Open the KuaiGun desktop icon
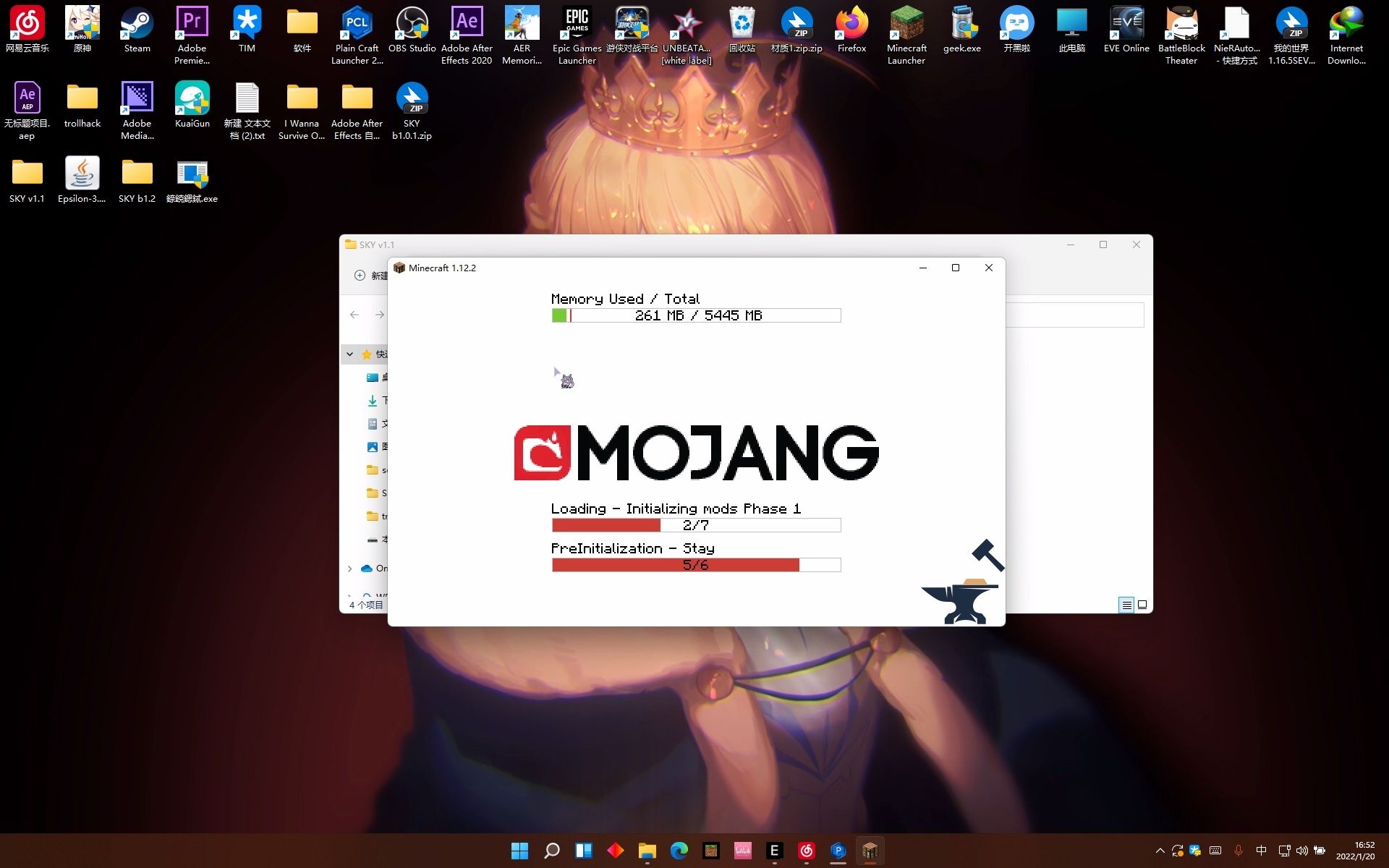1389x868 pixels. coord(192,104)
